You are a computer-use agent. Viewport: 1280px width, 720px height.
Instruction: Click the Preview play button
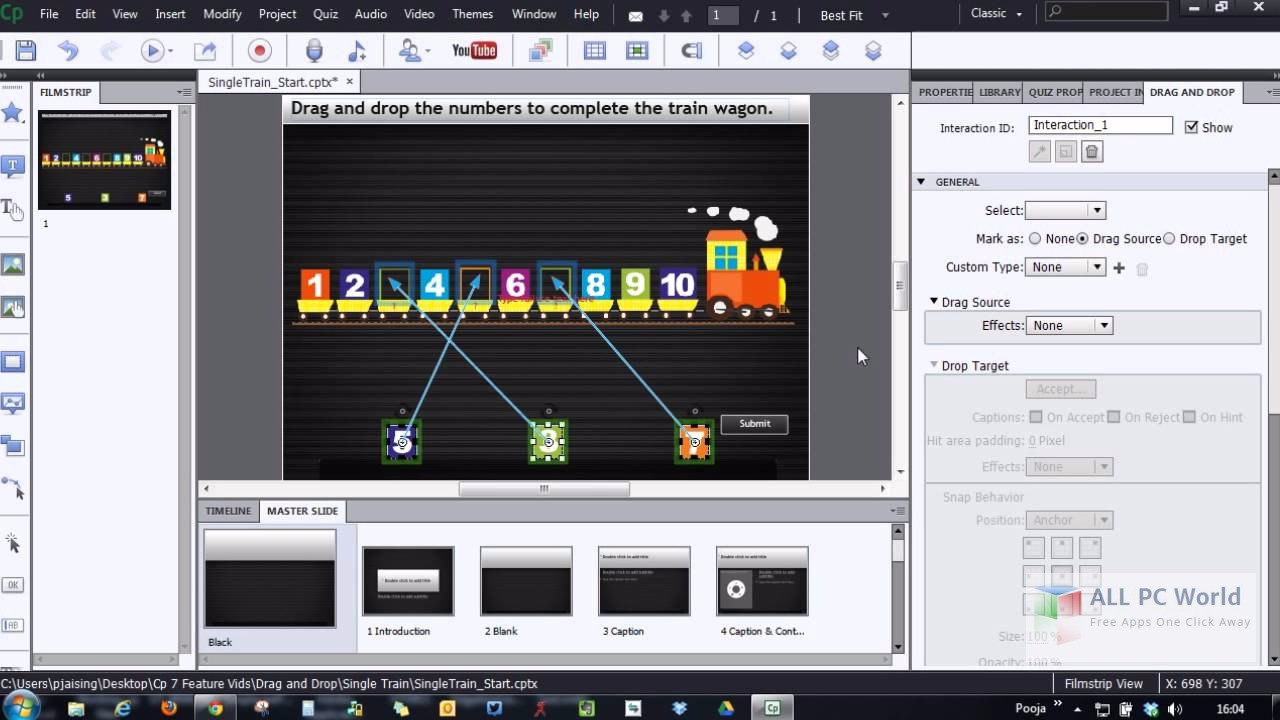(152, 50)
